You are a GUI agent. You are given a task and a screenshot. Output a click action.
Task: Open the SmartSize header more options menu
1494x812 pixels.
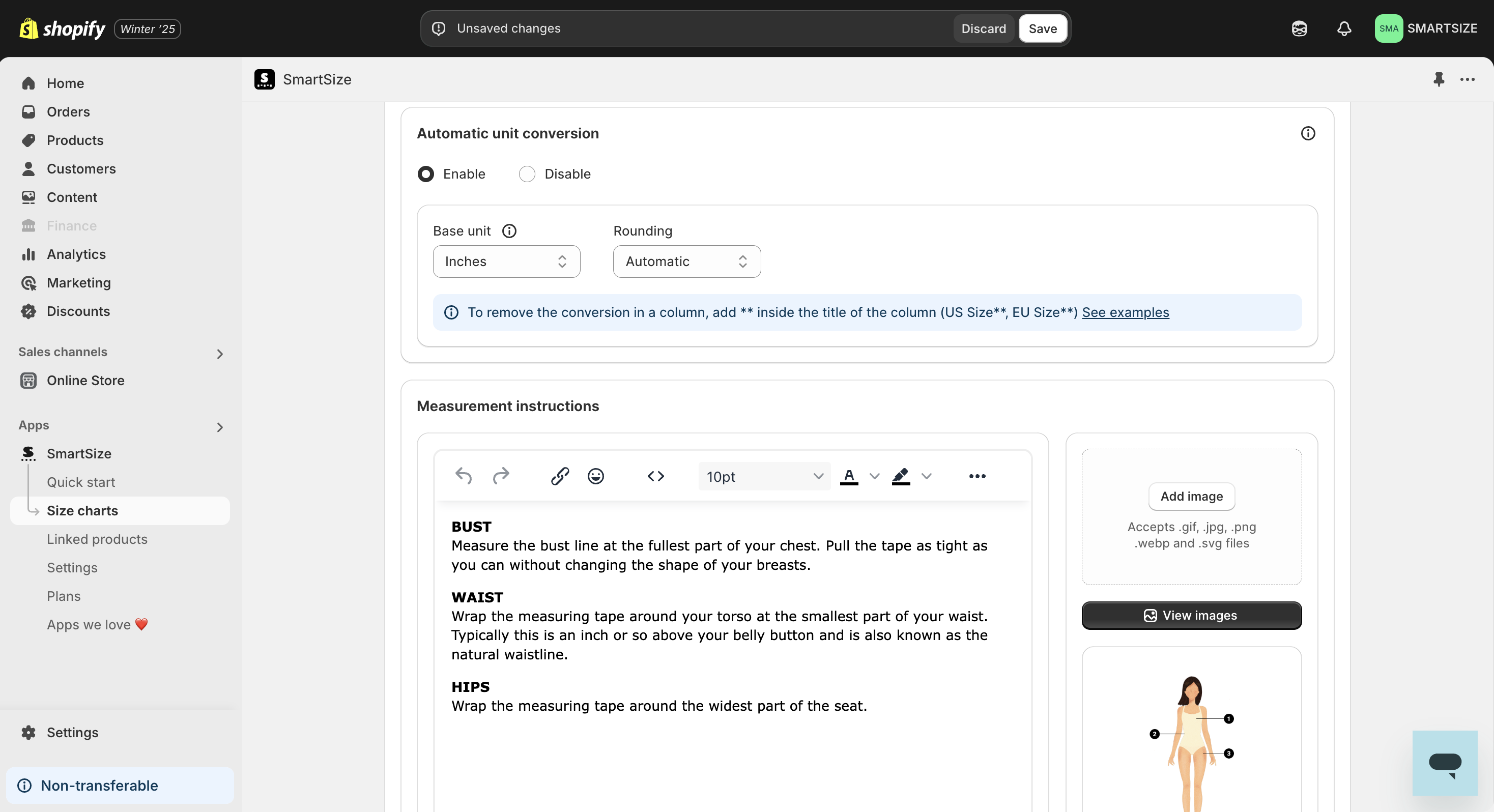coord(1468,79)
